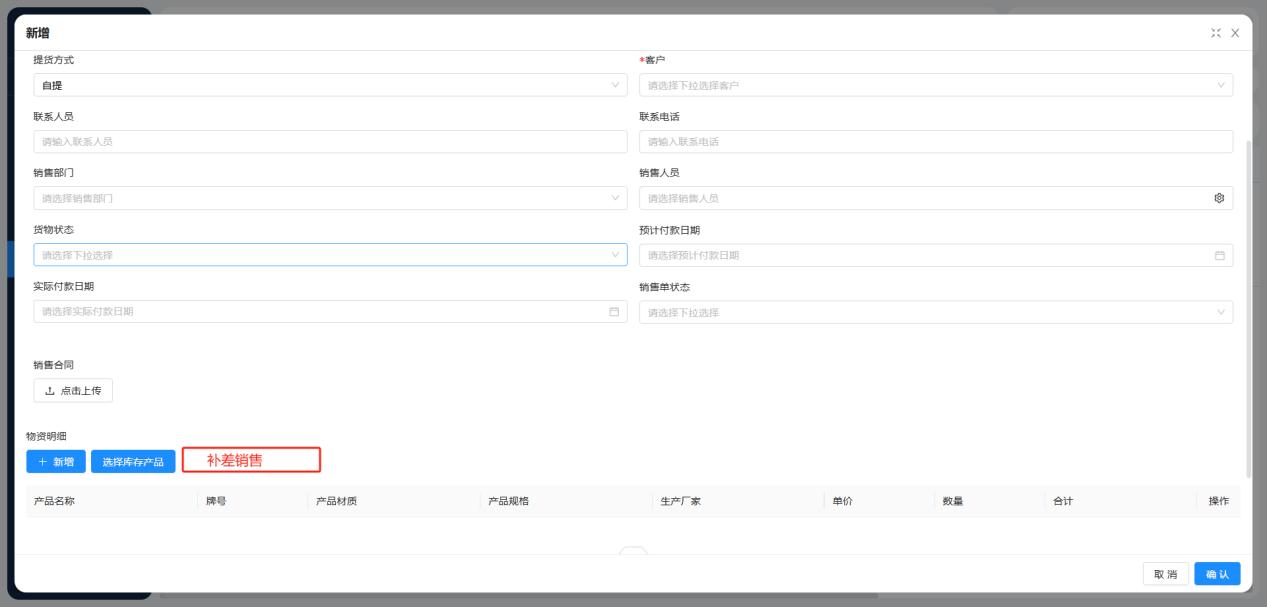
Task: Open the 客户 selection dropdown
Action: click(x=936, y=85)
